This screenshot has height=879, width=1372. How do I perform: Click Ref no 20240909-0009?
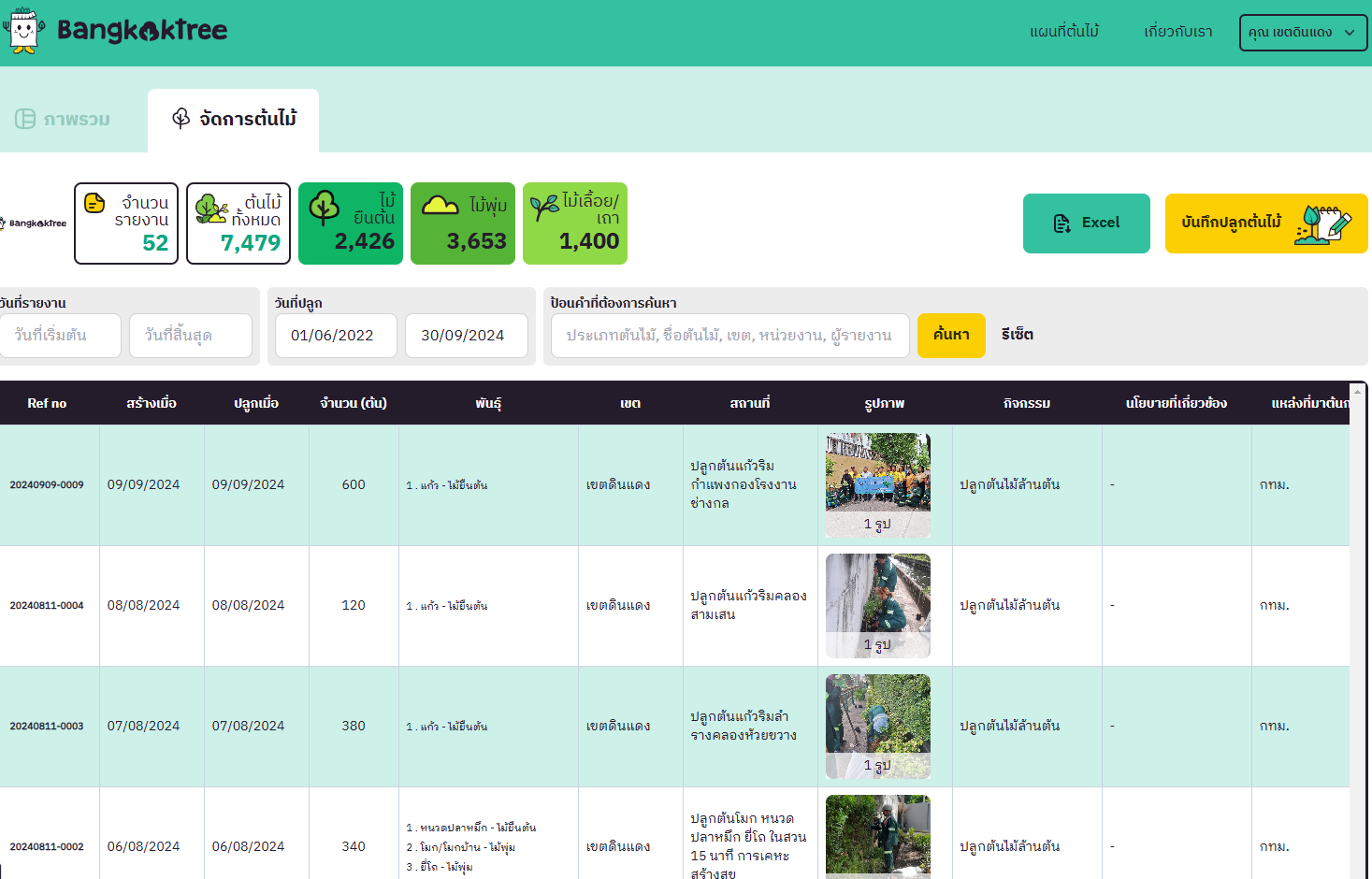tap(47, 485)
